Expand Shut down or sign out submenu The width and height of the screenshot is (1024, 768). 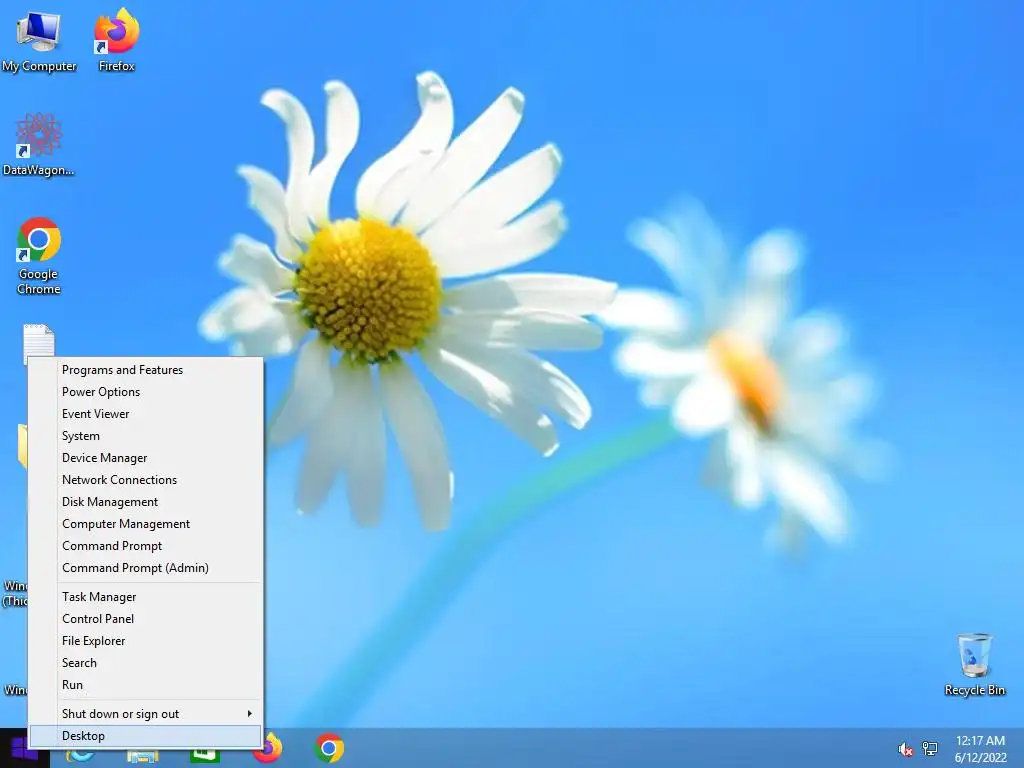pos(146,714)
